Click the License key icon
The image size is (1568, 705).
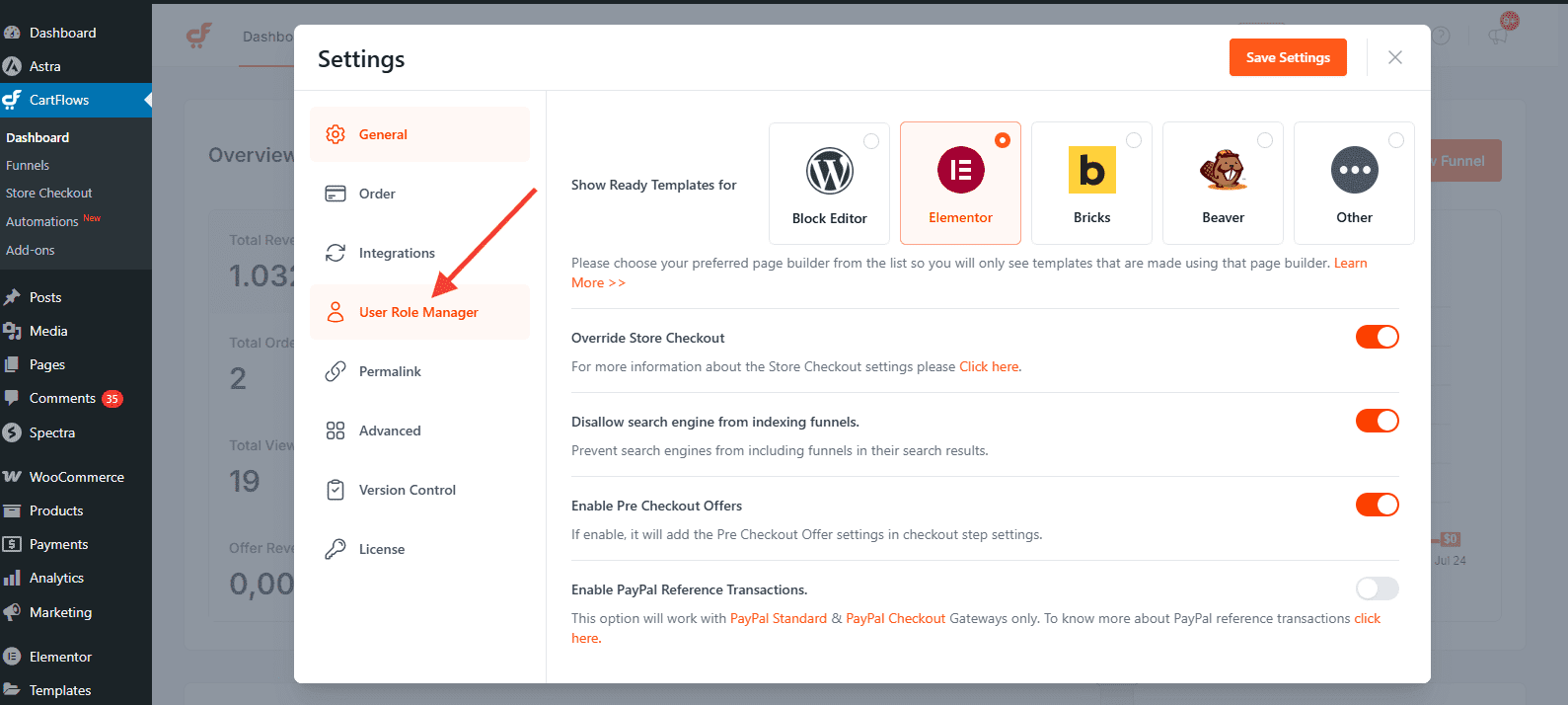[x=336, y=549]
